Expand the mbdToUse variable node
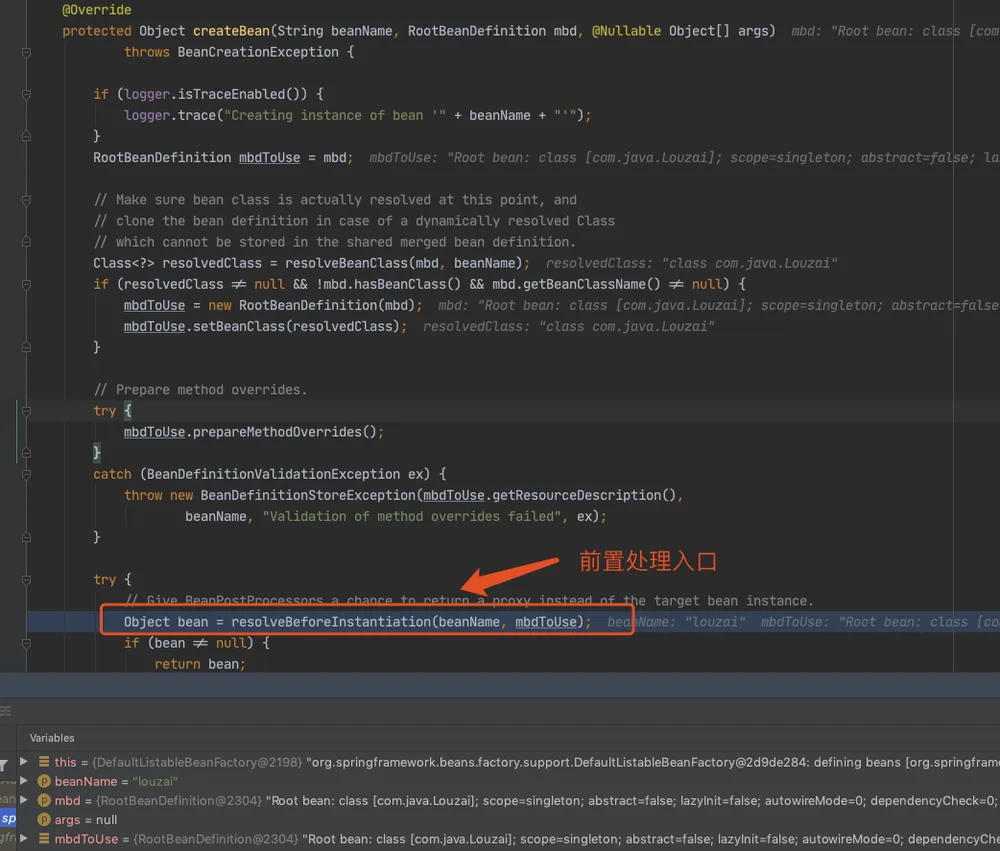 24,838
